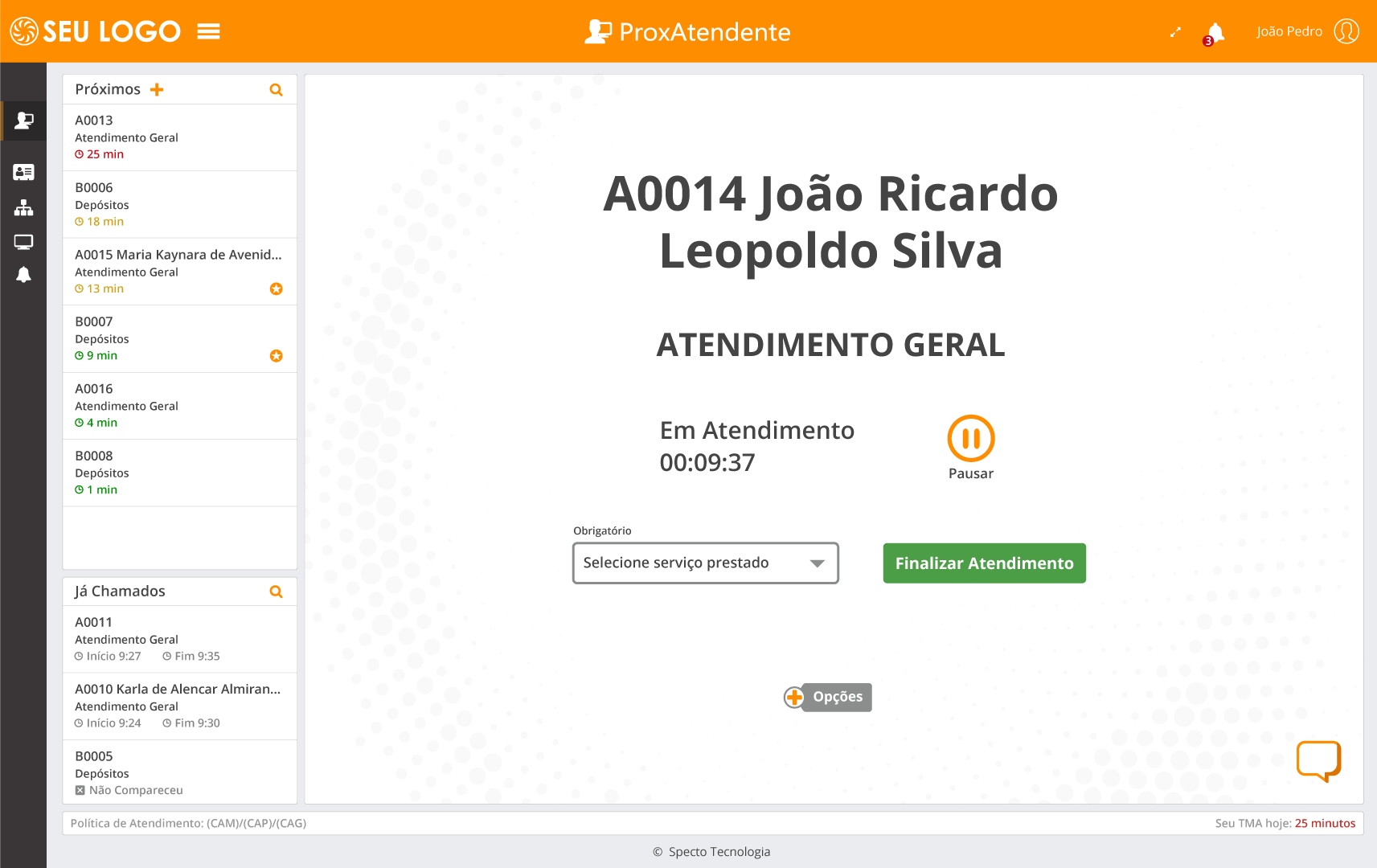Image resolution: width=1377 pixels, height=868 pixels.
Task: Click the priority star on B0007 Depósitos
Action: click(276, 356)
